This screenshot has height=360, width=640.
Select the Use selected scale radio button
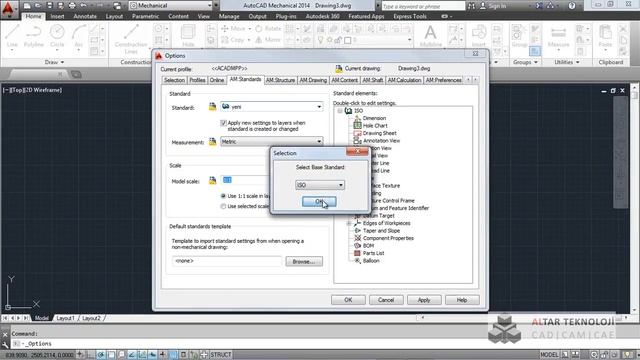pyautogui.click(x=223, y=207)
